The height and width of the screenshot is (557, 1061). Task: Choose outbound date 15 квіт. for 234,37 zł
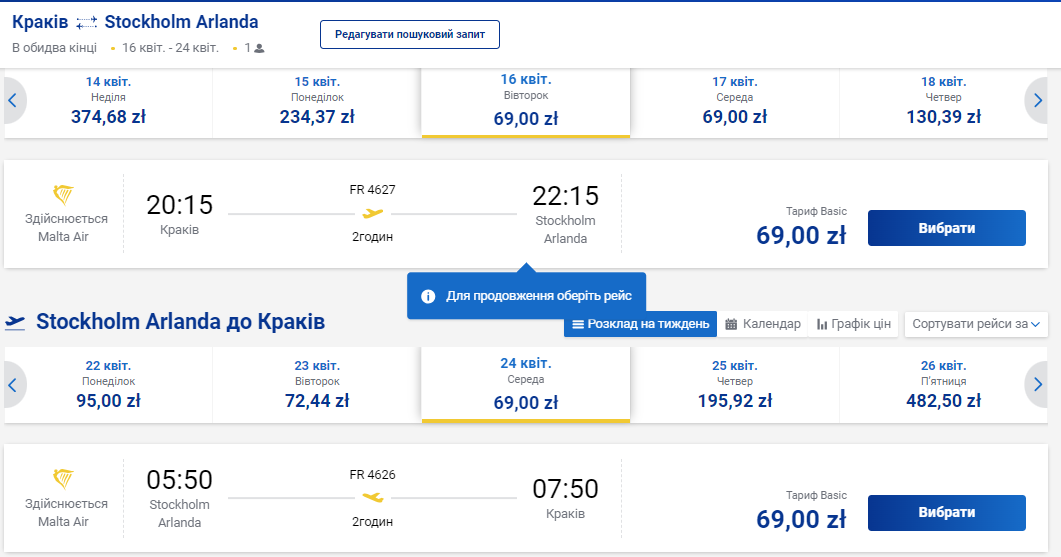(317, 102)
